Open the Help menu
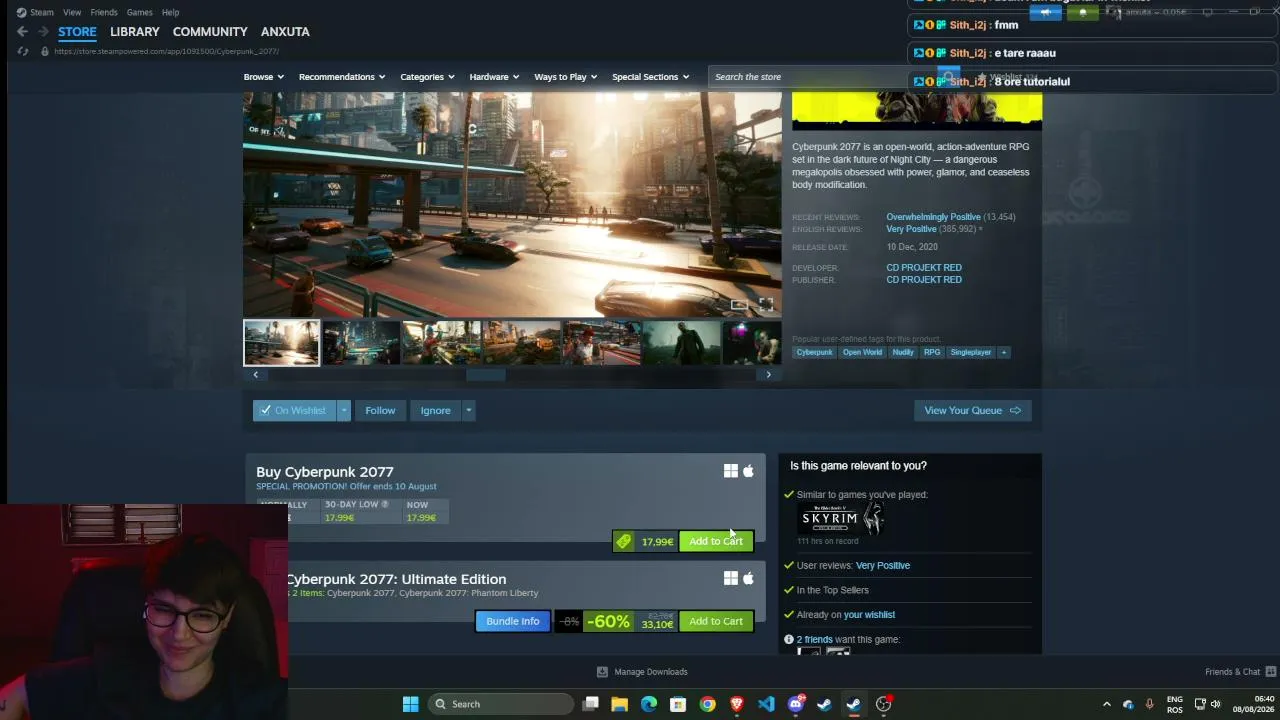This screenshot has height=720, width=1280. pos(171,12)
